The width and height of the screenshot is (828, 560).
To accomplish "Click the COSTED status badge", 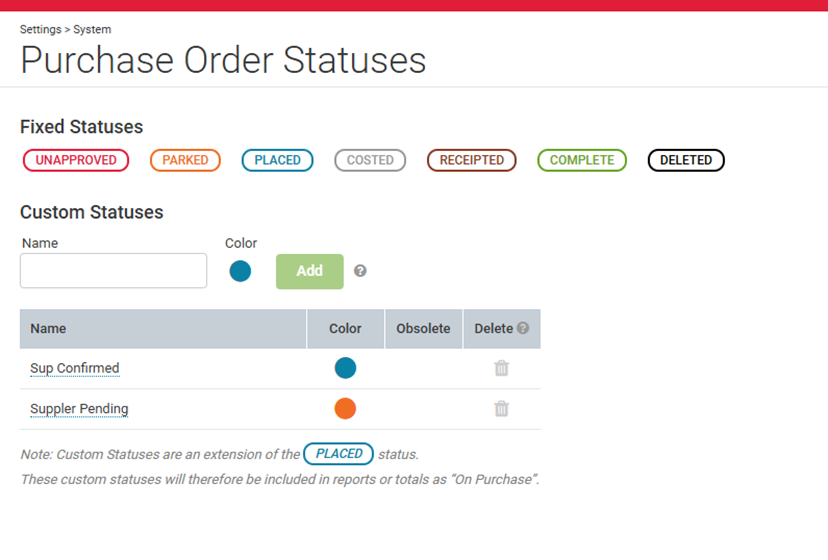I will point(370,160).
